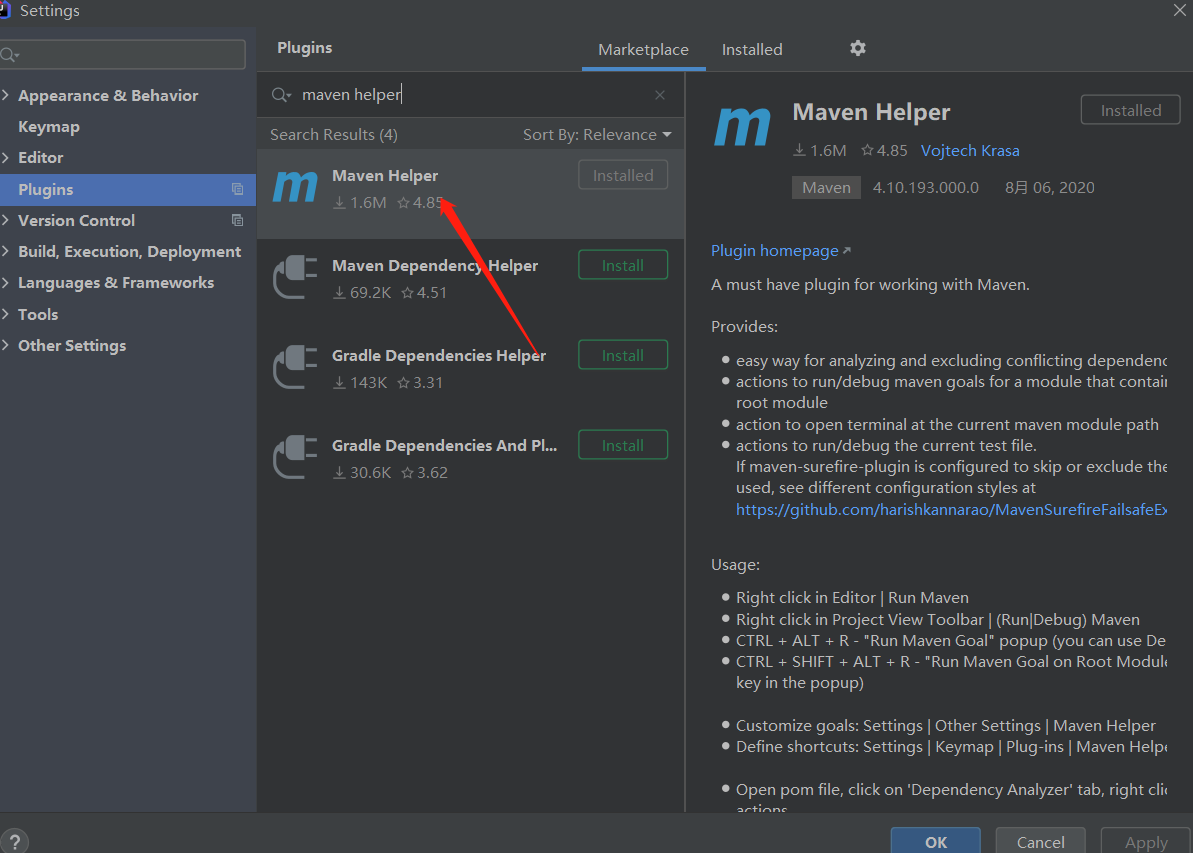The width and height of the screenshot is (1193, 853).
Task: Click the Search Results (4) label
Action: tap(334, 135)
